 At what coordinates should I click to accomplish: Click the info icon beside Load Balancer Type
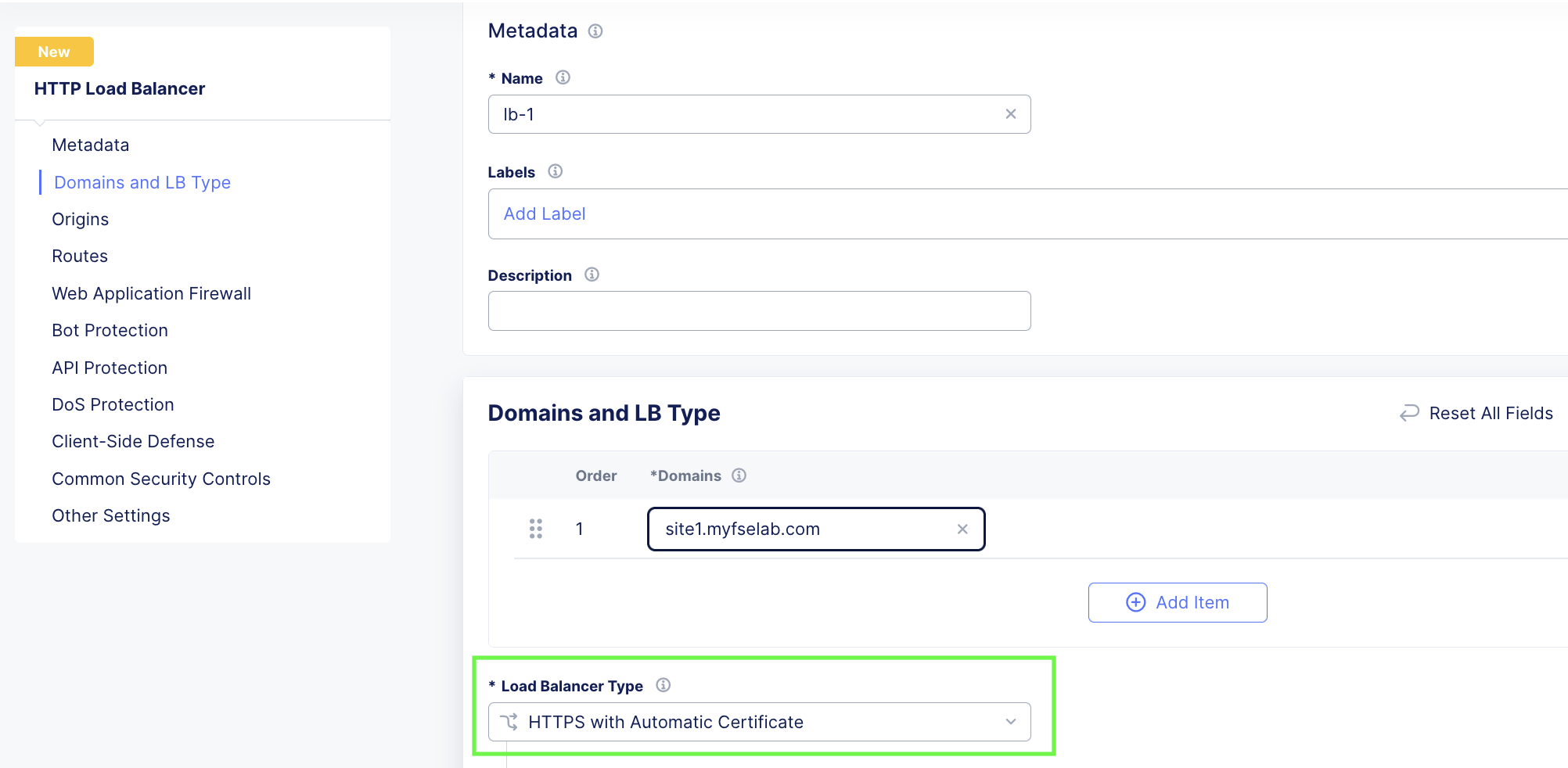pyautogui.click(x=664, y=685)
